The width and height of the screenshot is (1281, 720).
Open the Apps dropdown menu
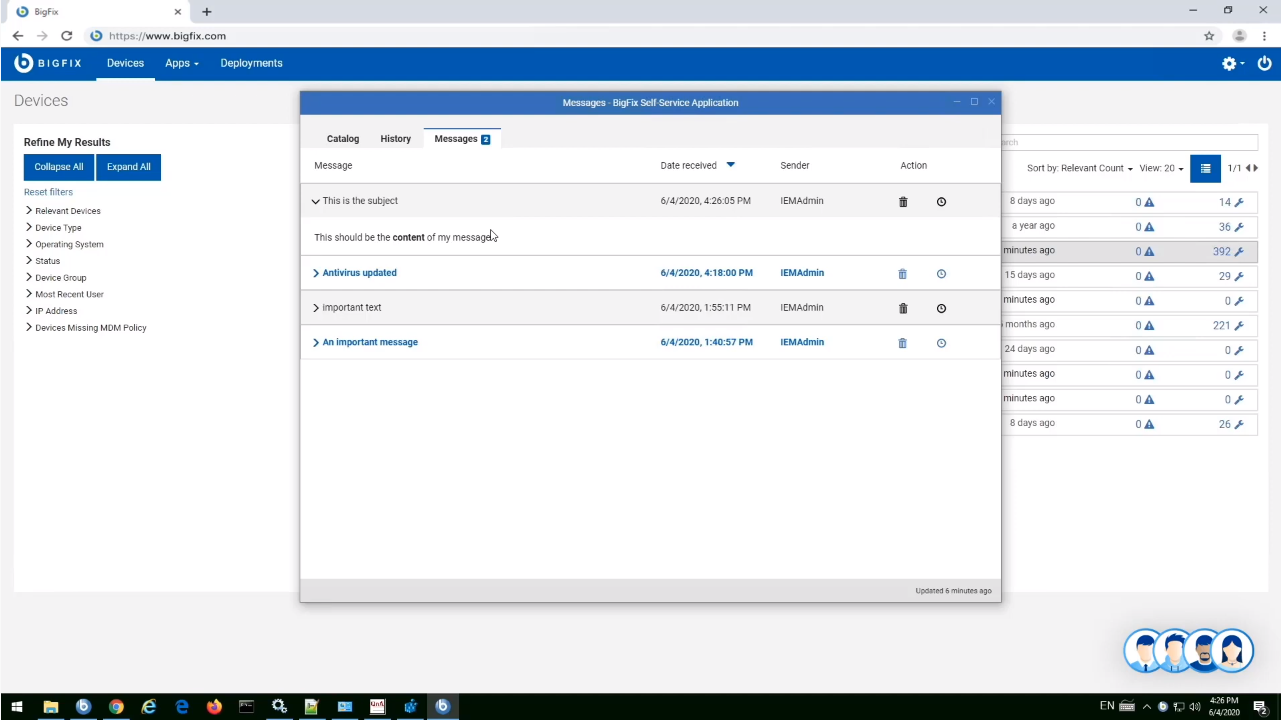pyautogui.click(x=182, y=63)
